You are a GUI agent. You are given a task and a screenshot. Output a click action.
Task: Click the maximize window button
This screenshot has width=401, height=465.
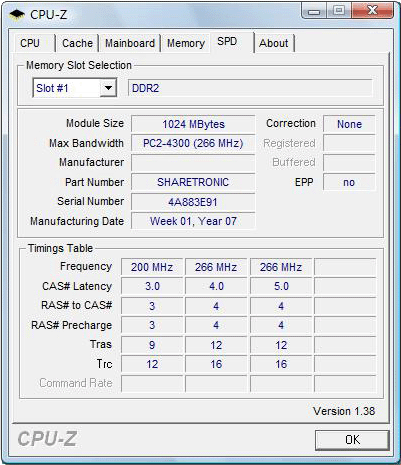pyautogui.click(x=339, y=11)
